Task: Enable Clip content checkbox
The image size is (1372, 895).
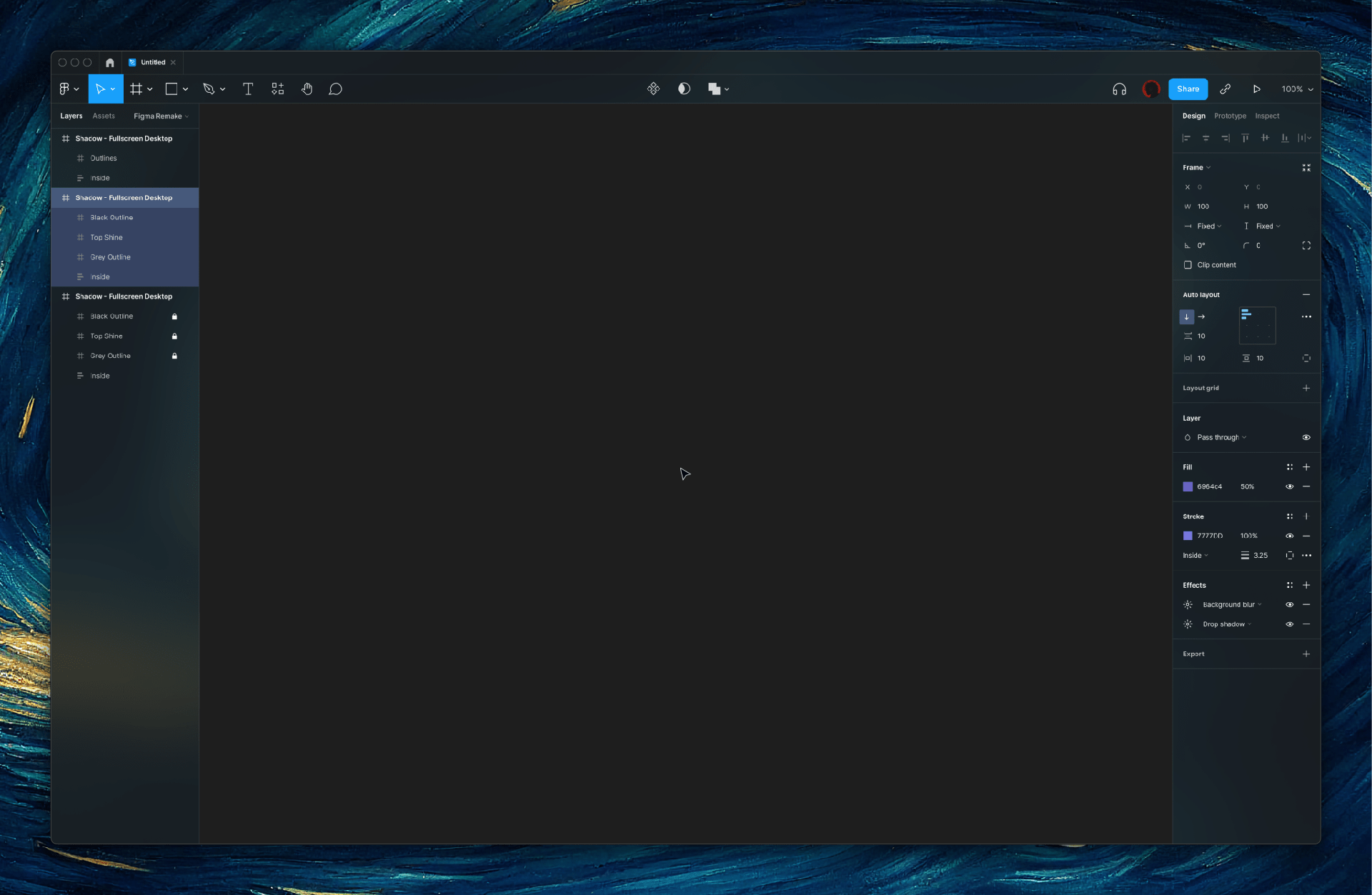Action: [1188, 265]
